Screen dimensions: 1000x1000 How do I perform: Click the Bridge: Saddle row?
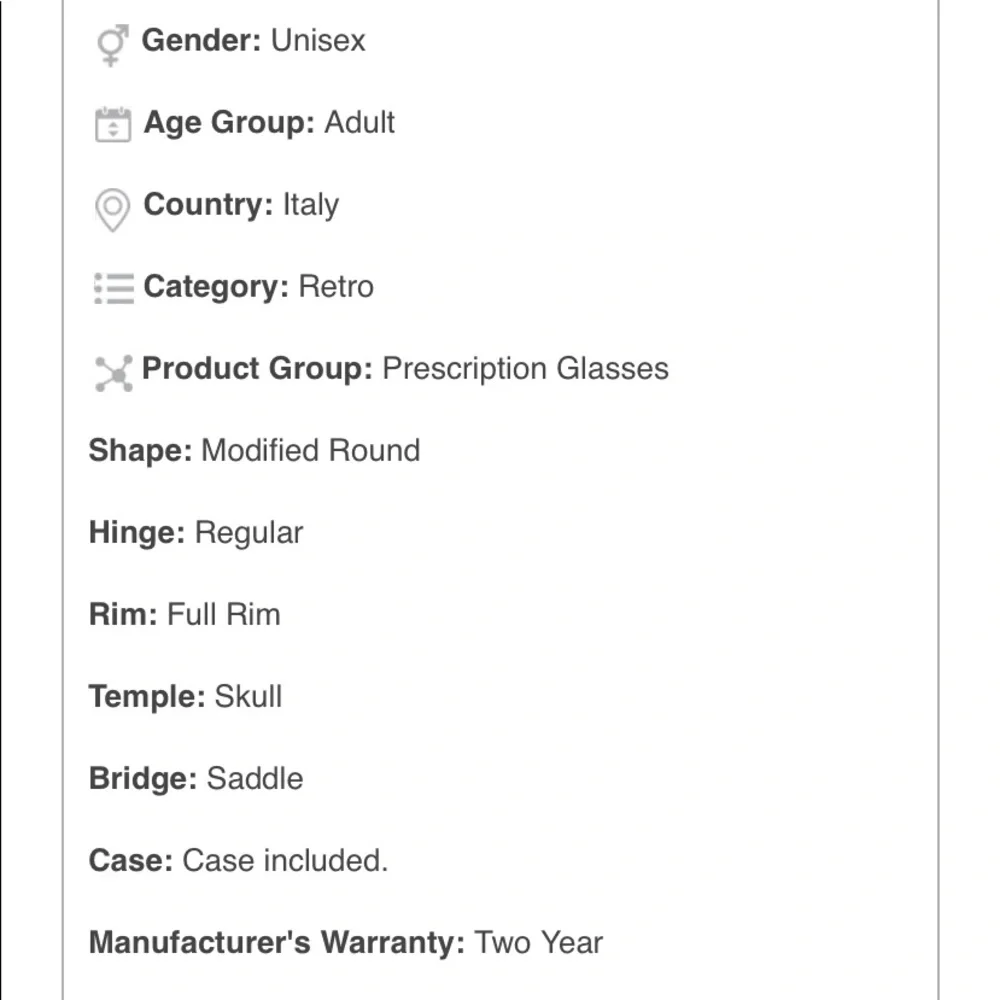coord(196,779)
